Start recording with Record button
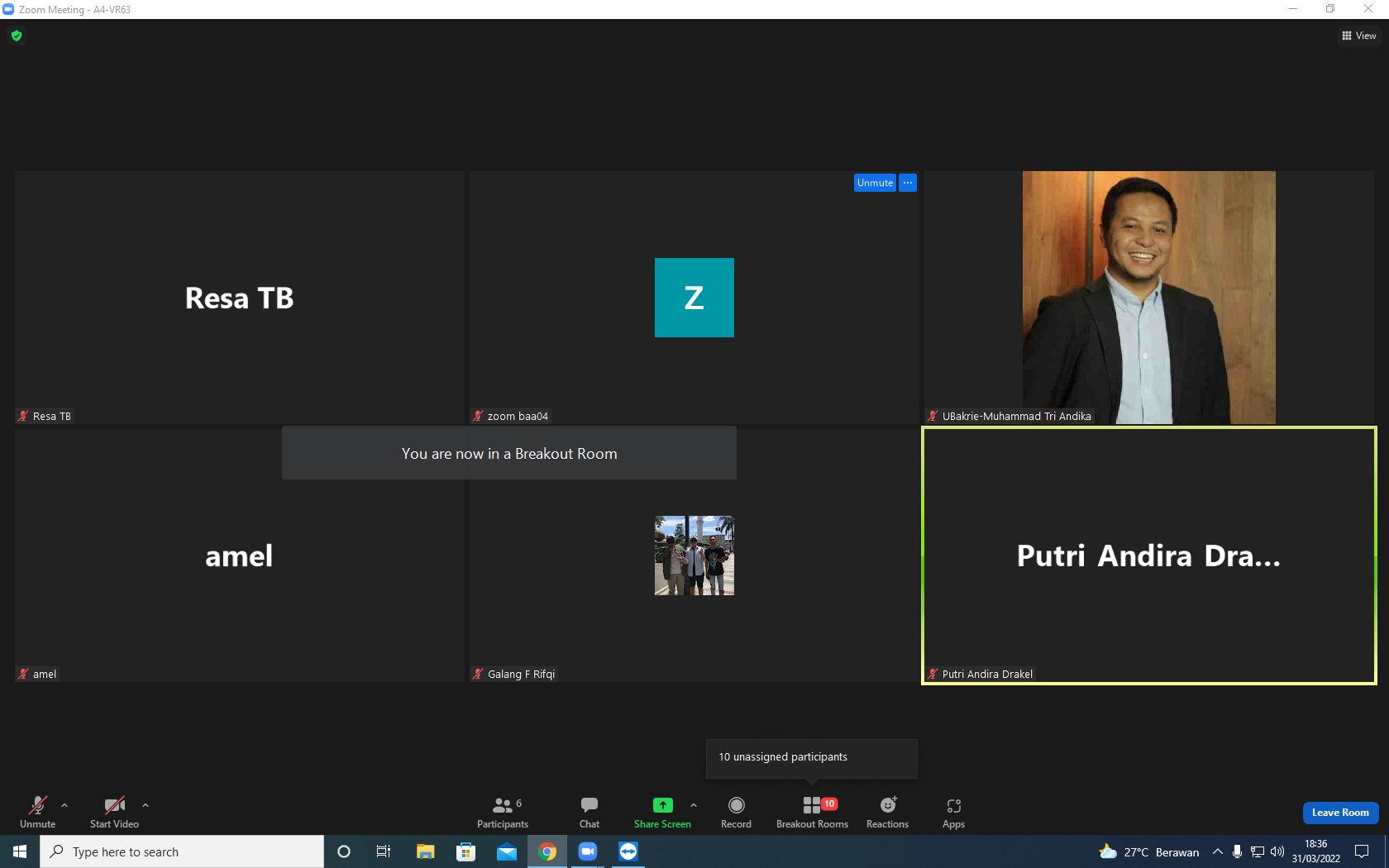Image resolution: width=1389 pixels, height=868 pixels. 736,812
